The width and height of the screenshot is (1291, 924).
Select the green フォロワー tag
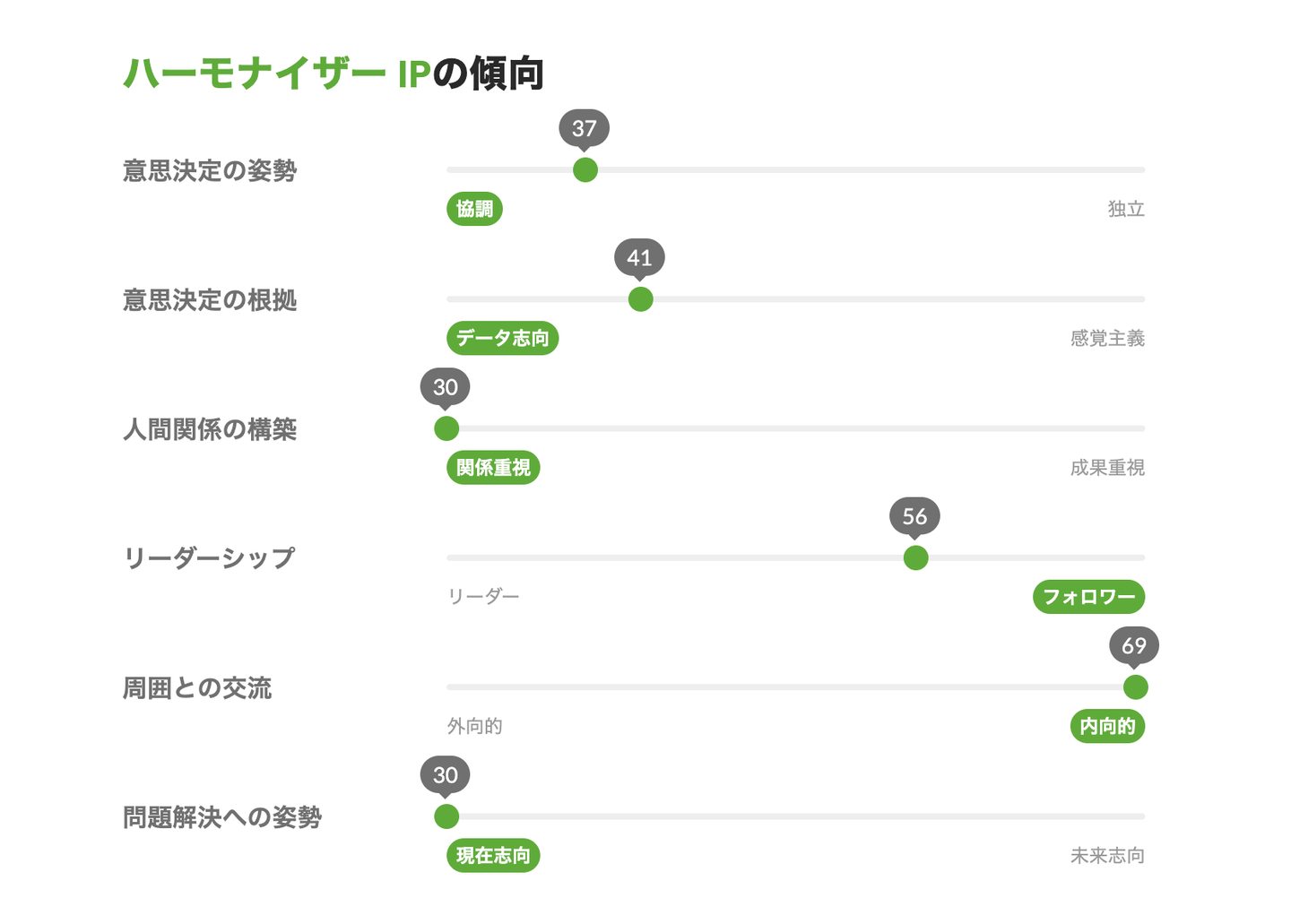pyautogui.click(x=1088, y=597)
